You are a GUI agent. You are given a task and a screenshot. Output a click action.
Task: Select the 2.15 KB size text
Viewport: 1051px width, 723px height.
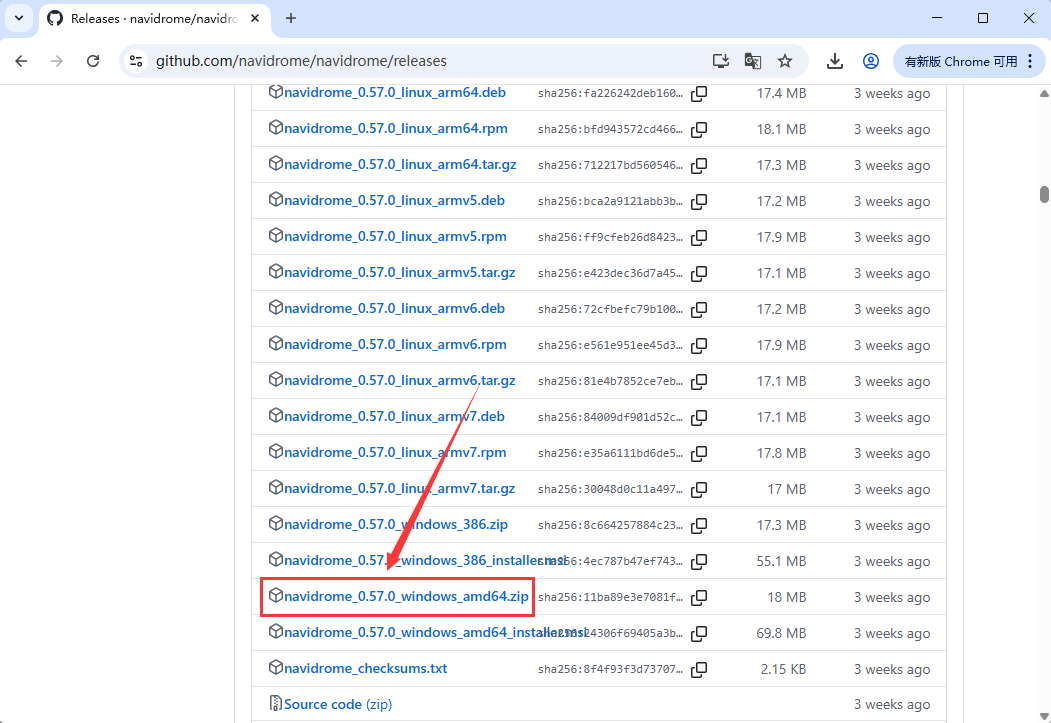pos(783,669)
